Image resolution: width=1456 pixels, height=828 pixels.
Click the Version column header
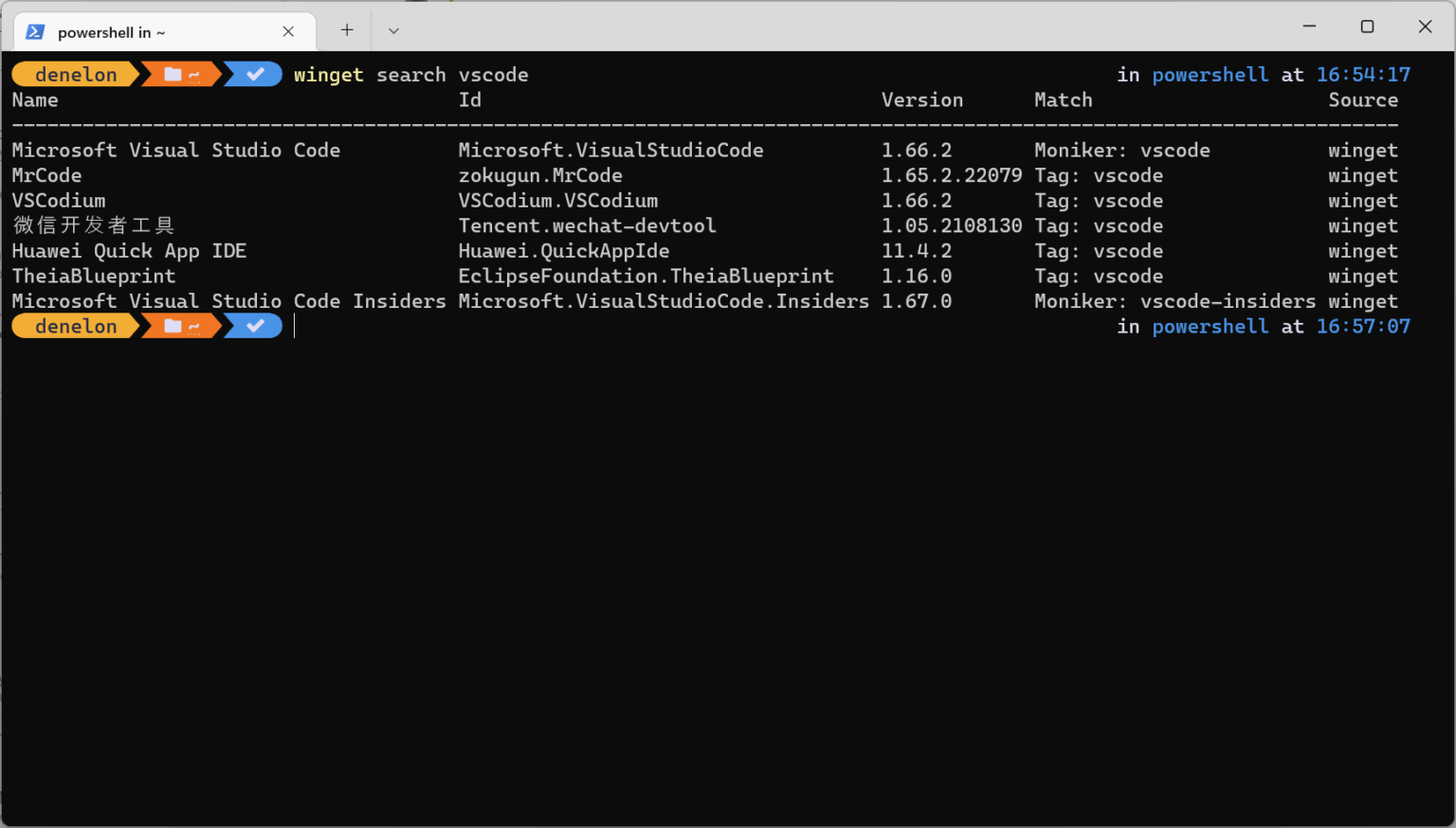tap(921, 99)
